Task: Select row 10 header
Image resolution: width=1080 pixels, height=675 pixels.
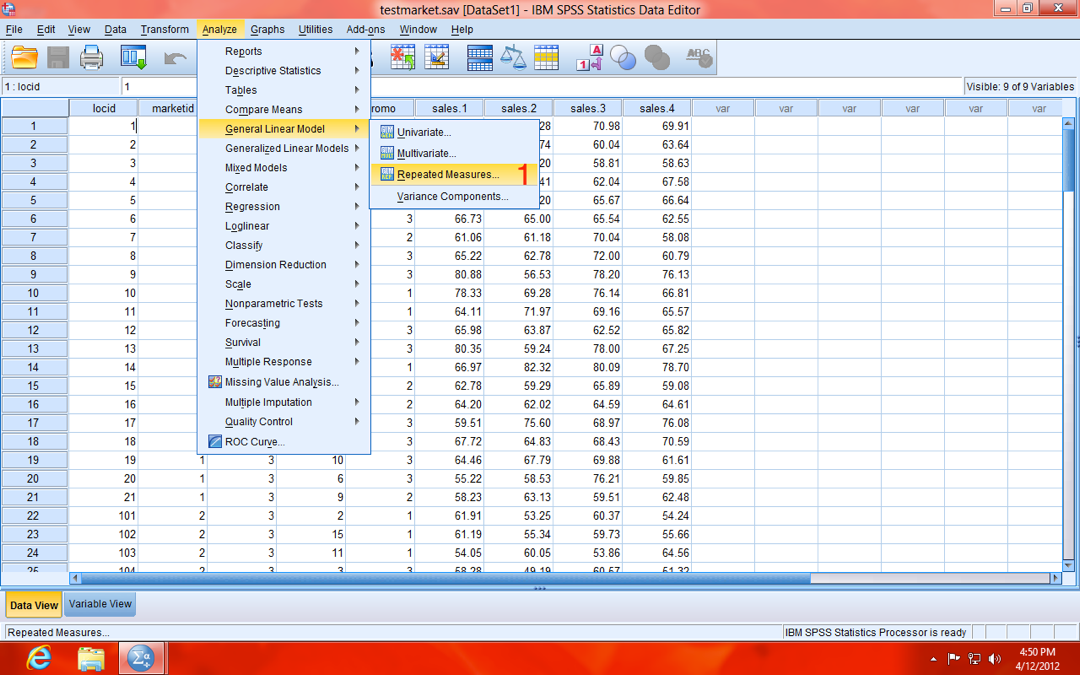Action: point(34,293)
